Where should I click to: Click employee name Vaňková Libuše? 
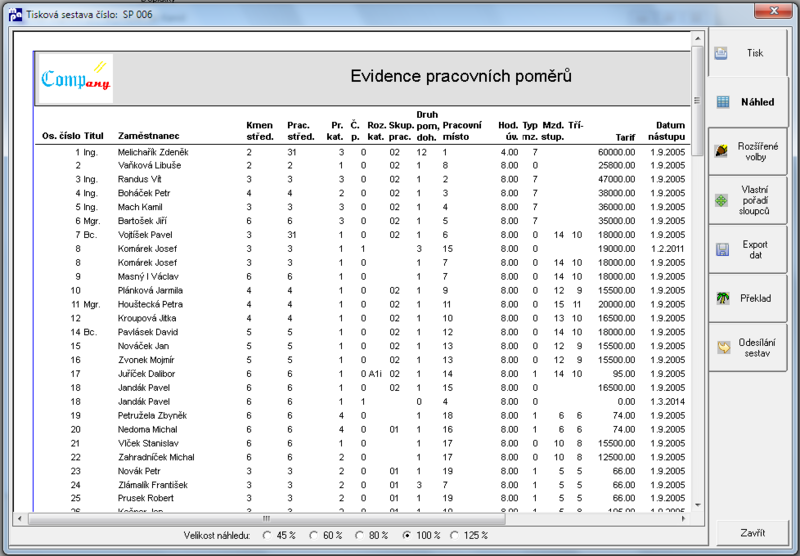tap(149, 165)
